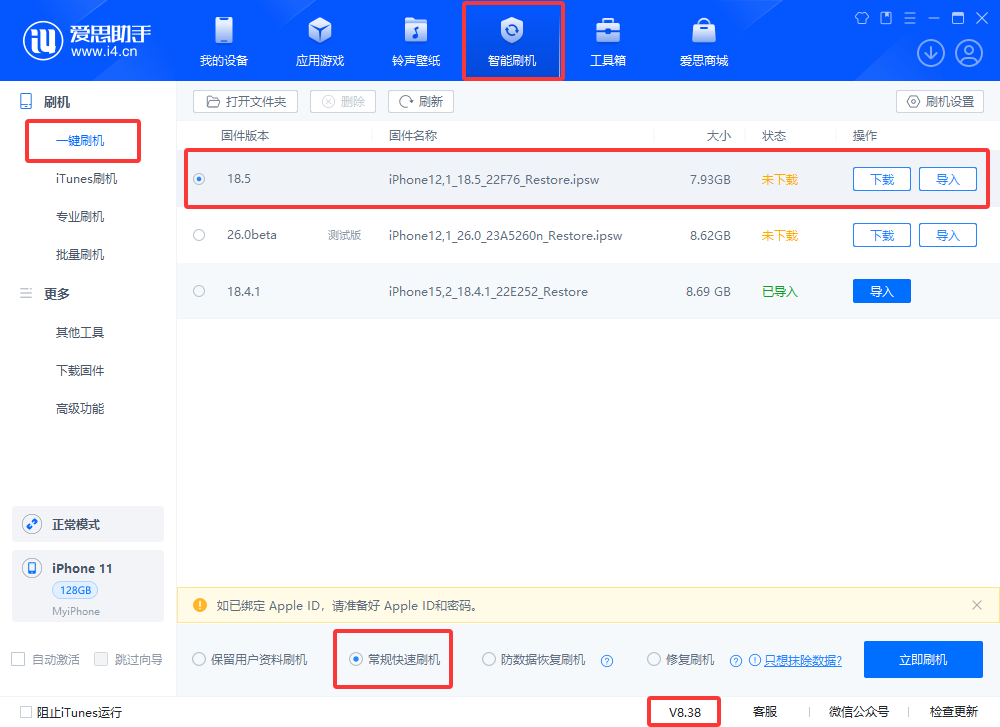1000x727 pixels.
Task: Choose 保留用户资料刷机 flash mode
Action: pos(199,660)
